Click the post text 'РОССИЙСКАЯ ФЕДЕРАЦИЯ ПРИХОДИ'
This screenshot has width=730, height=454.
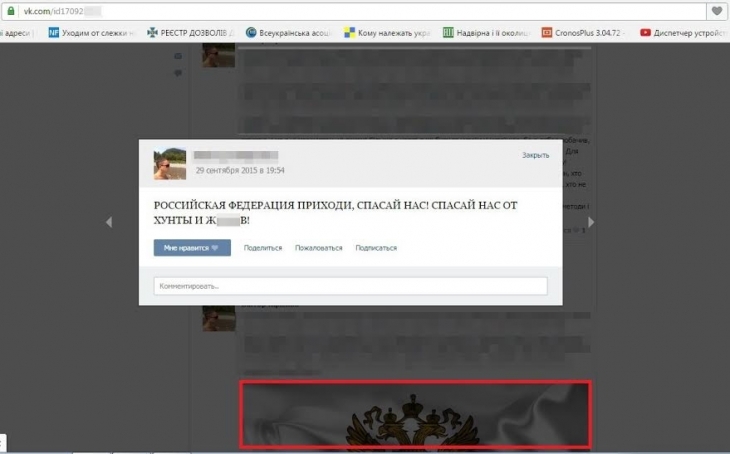point(256,205)
